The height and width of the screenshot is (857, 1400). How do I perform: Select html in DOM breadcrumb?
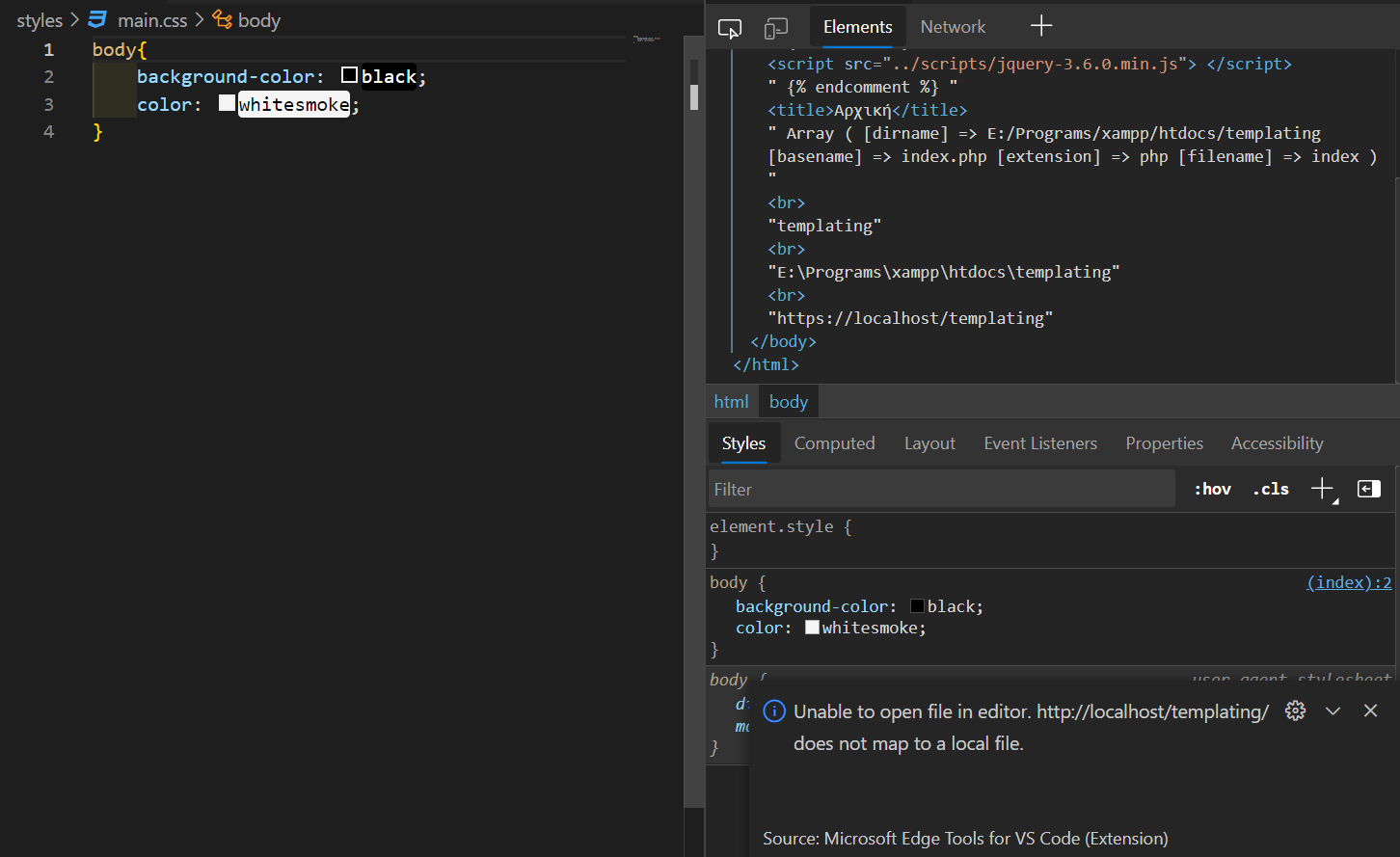(731, 402)
